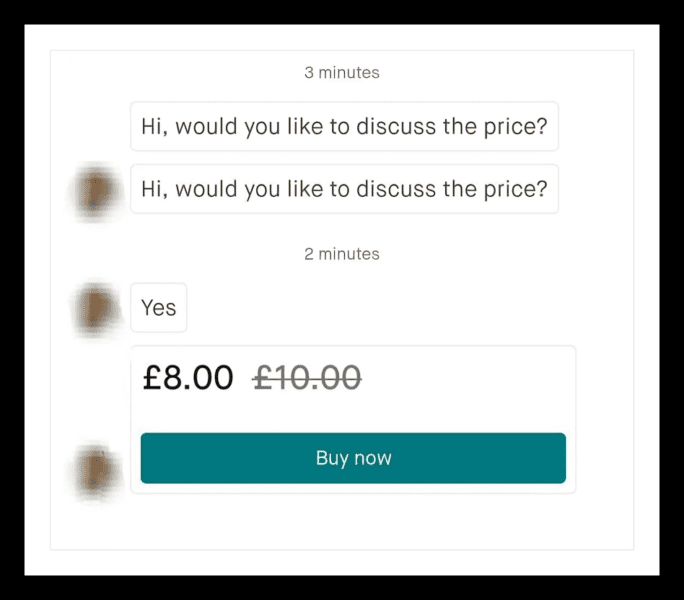Viewport: 684px width, 600px height.
Task: Tap blurred thumbnail beside 'Hi, would you' message
Action: 95,191
